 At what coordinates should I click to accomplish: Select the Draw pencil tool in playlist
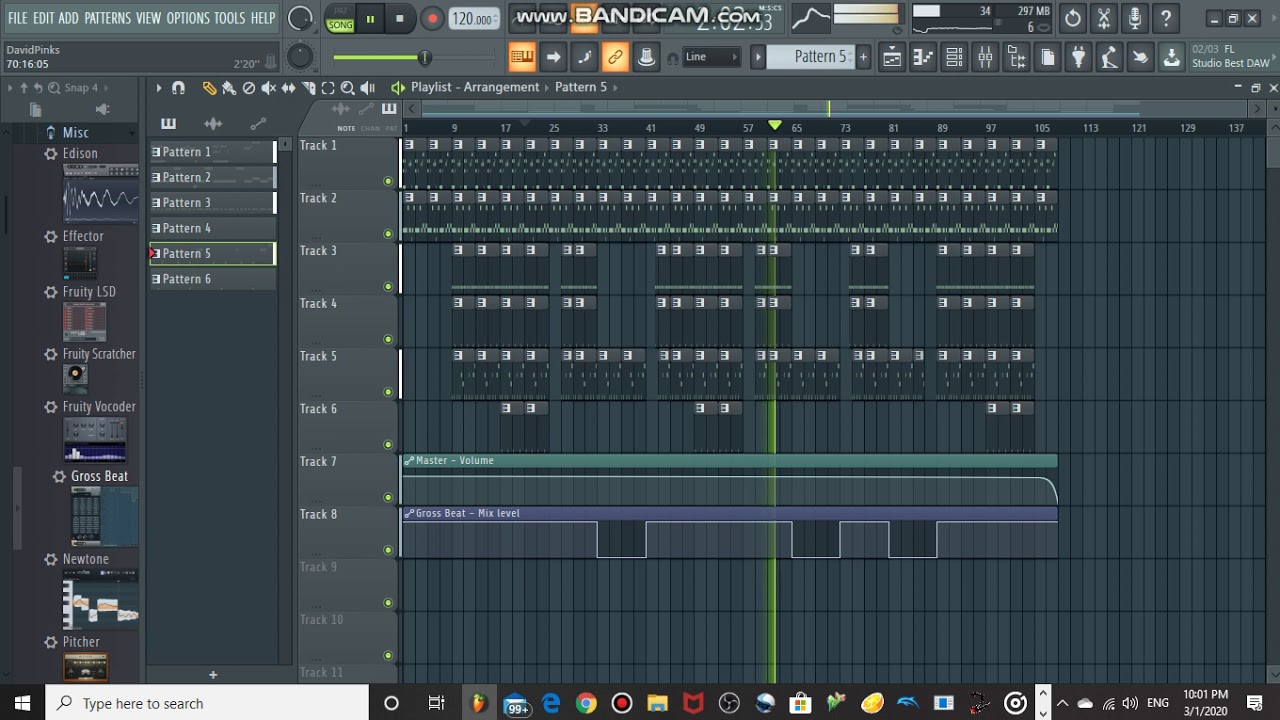tap(209, 88)
